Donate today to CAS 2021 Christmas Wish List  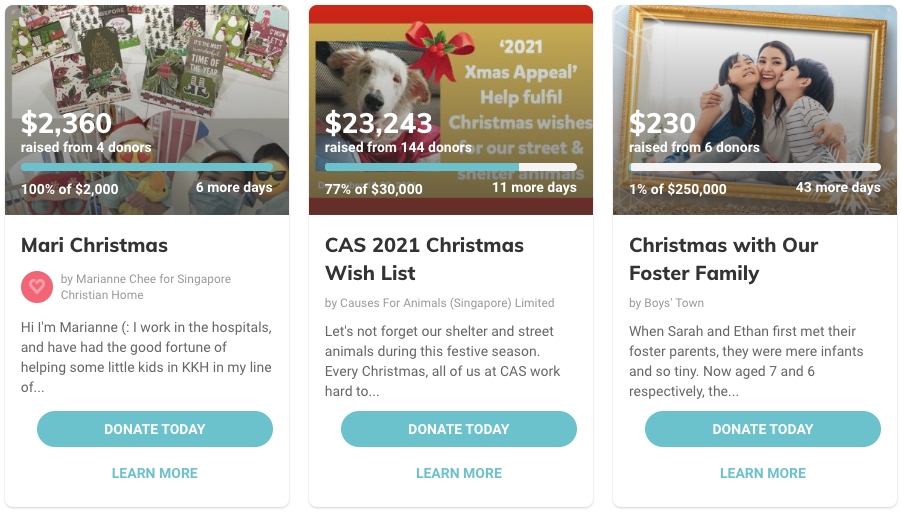(459, 429)
